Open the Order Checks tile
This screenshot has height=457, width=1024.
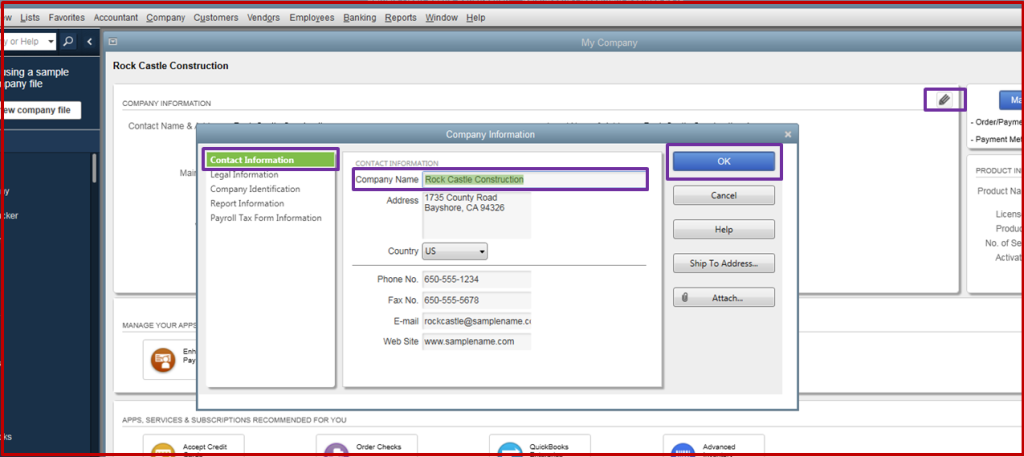click(365, 446)
